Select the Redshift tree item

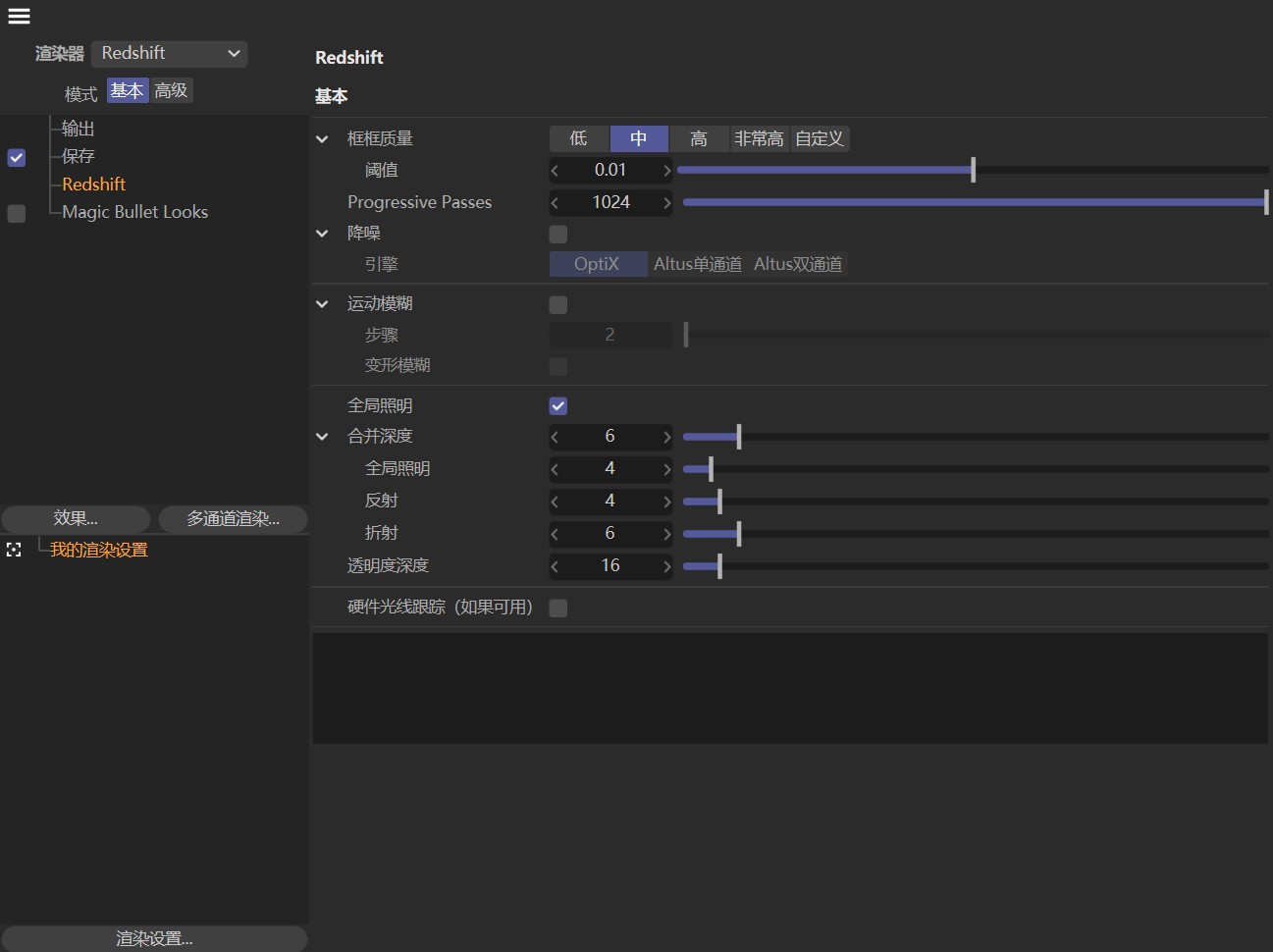[x=93, y=185]
